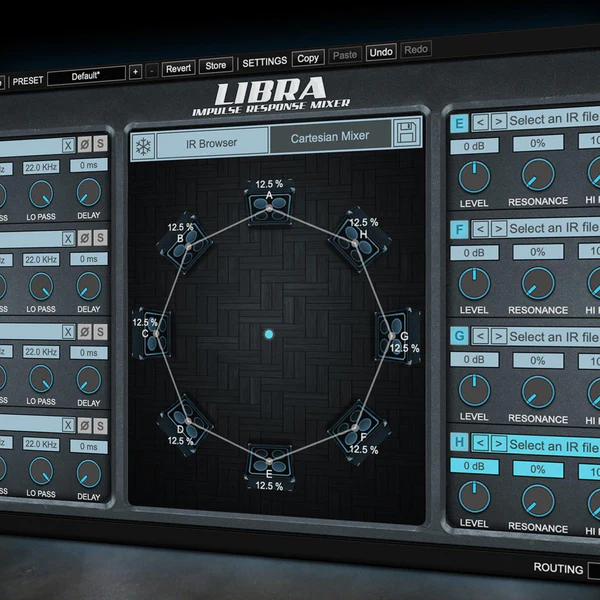Select speaker cabinet B in the mixer
The width and height of the screenshot is (600, 600).
pos(184,243)
